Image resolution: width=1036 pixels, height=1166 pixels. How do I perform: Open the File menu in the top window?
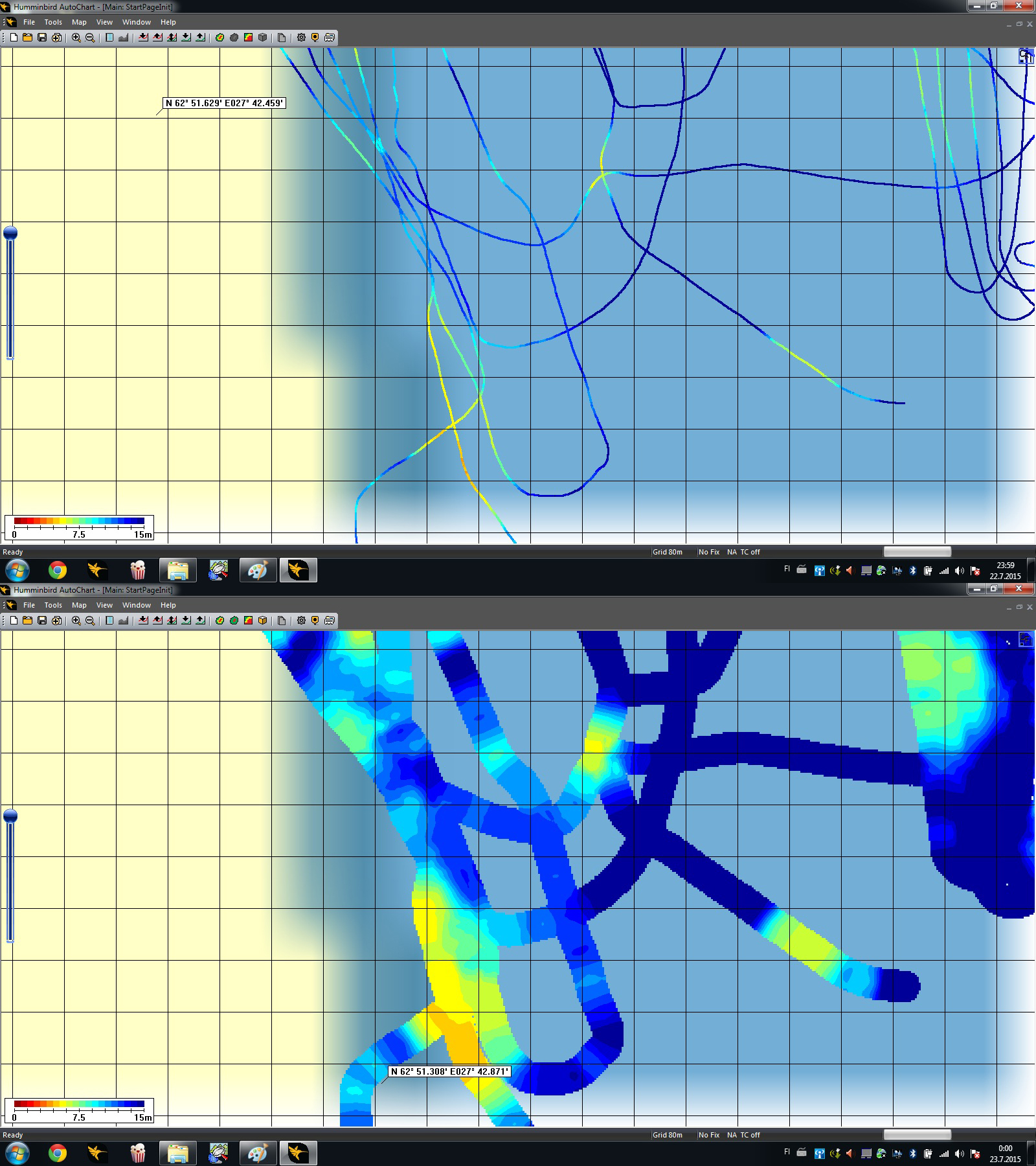(29, 22)
